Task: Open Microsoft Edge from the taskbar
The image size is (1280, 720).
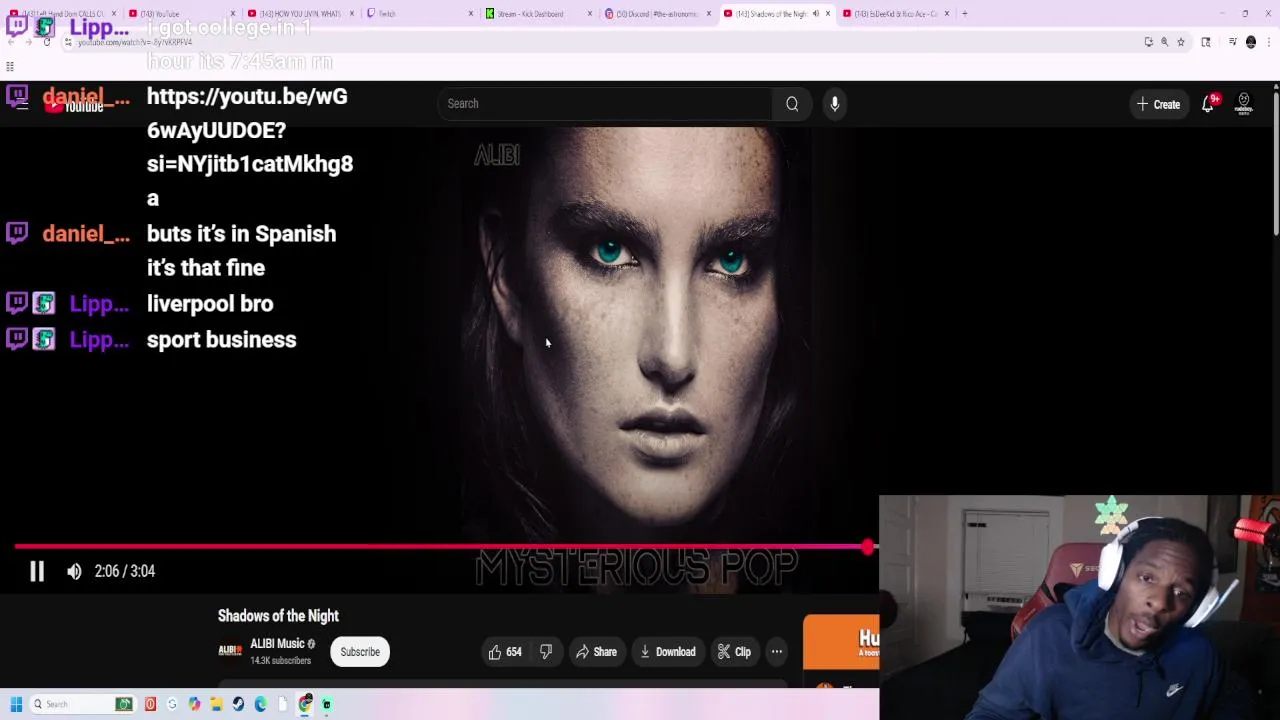Action: (260, 704)
